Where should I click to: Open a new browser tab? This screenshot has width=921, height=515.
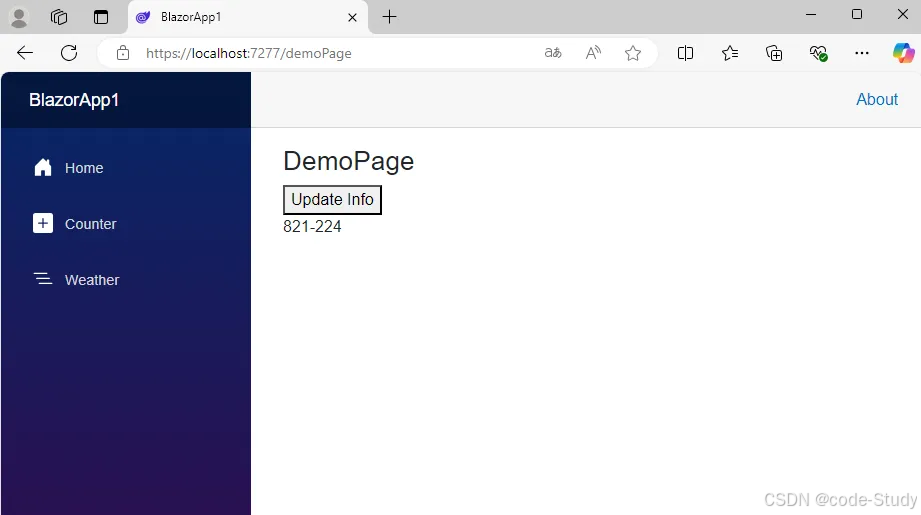pyautogui.click(x=389, y=17)
